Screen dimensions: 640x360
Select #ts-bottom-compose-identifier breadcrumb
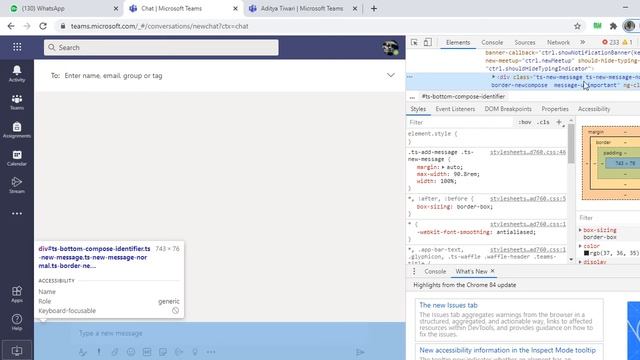coord(463,97)
